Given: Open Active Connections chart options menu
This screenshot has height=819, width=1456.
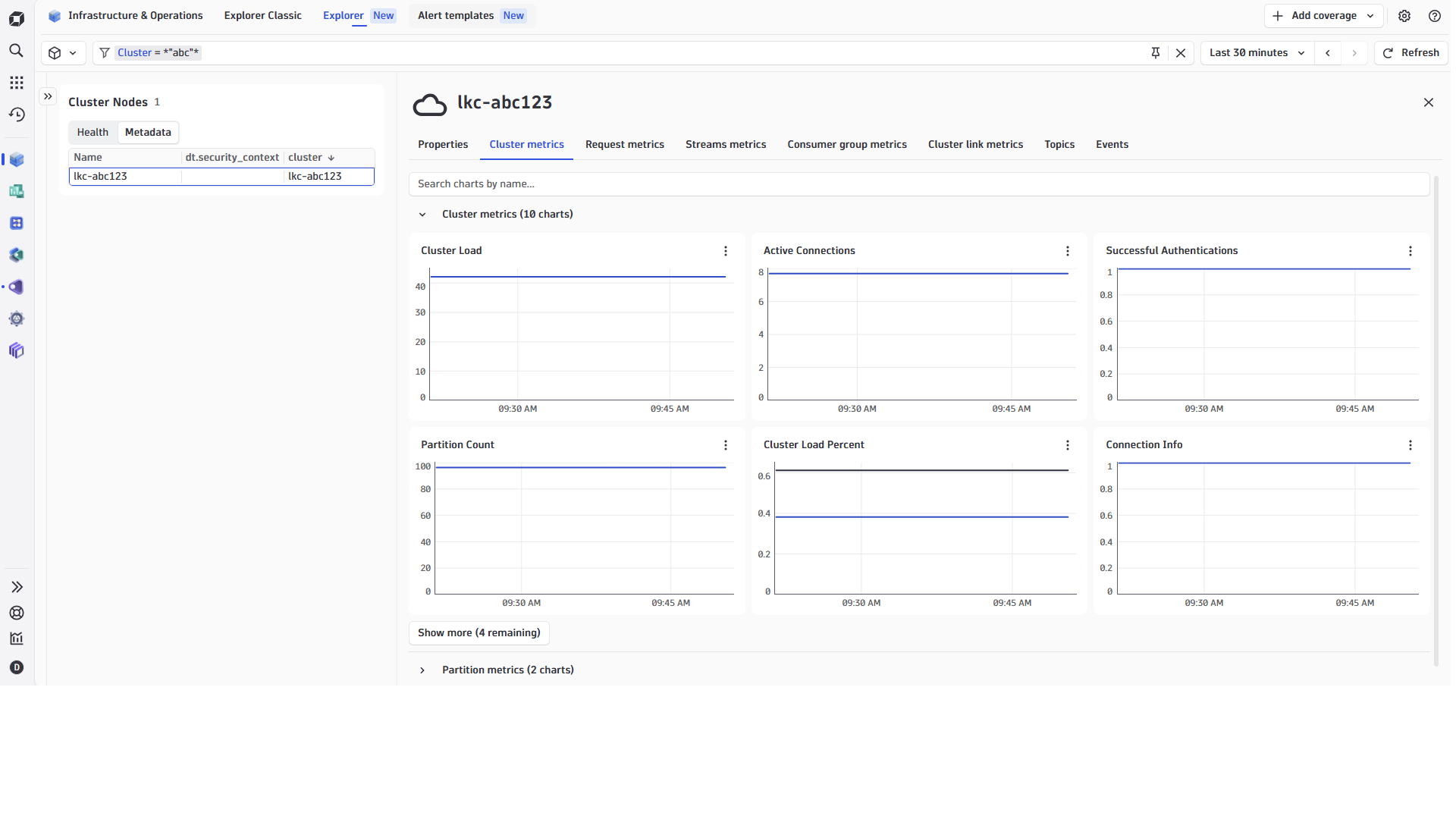Looking at the screenshot, I should coord(1068,251).
